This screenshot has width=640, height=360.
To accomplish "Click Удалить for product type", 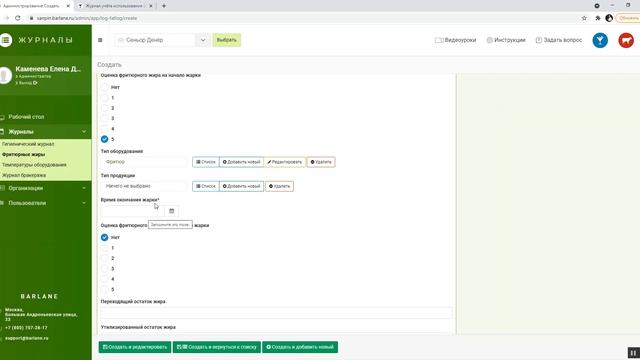I will point(279,186).
